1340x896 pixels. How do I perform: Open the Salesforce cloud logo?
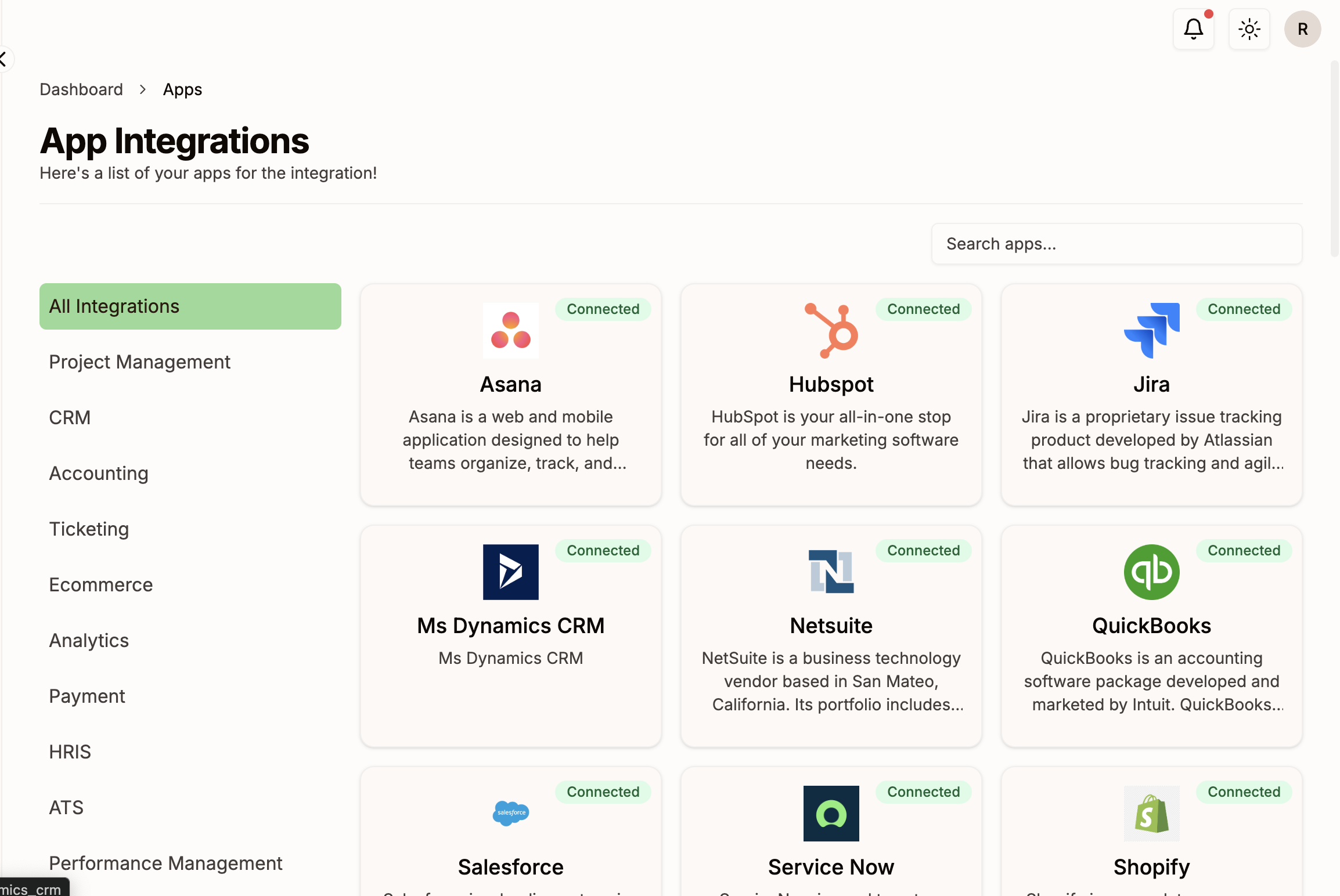tap(510, 813)
